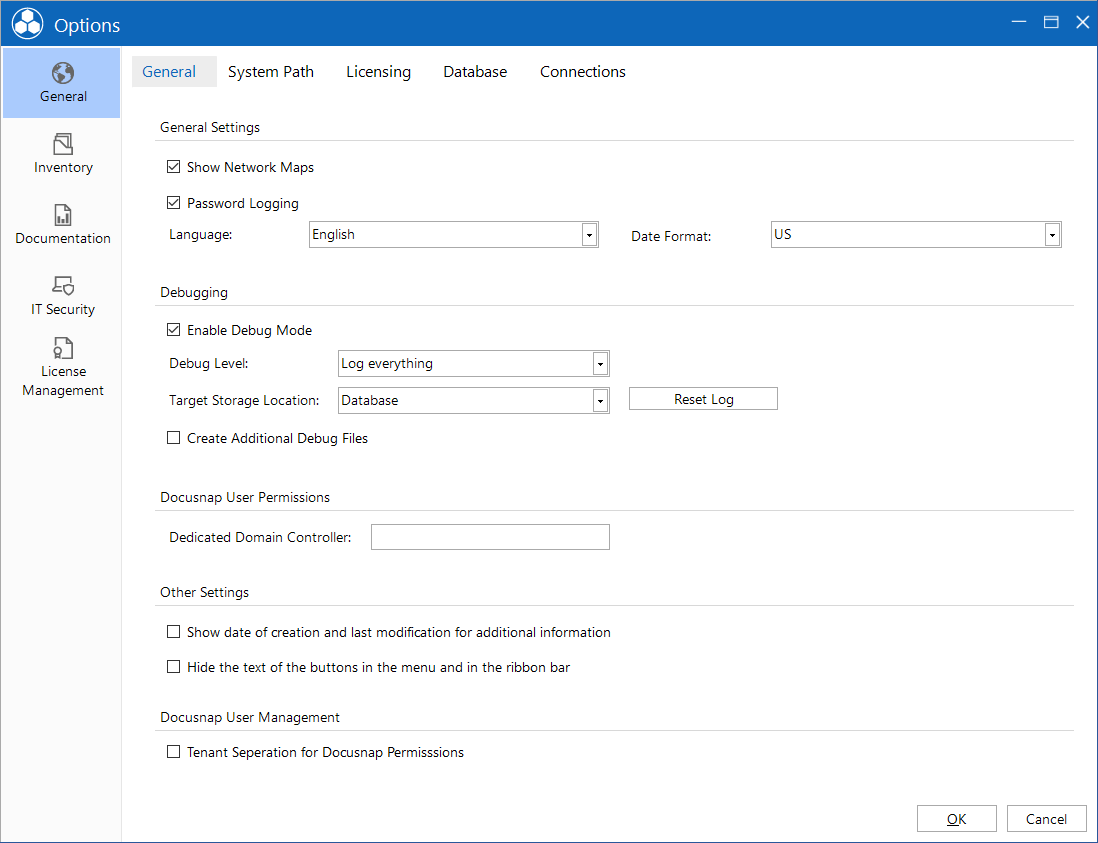Open the General section globe icon
Screen dimensions: 1098x843
pyautogui.click(x=62, y=73)
